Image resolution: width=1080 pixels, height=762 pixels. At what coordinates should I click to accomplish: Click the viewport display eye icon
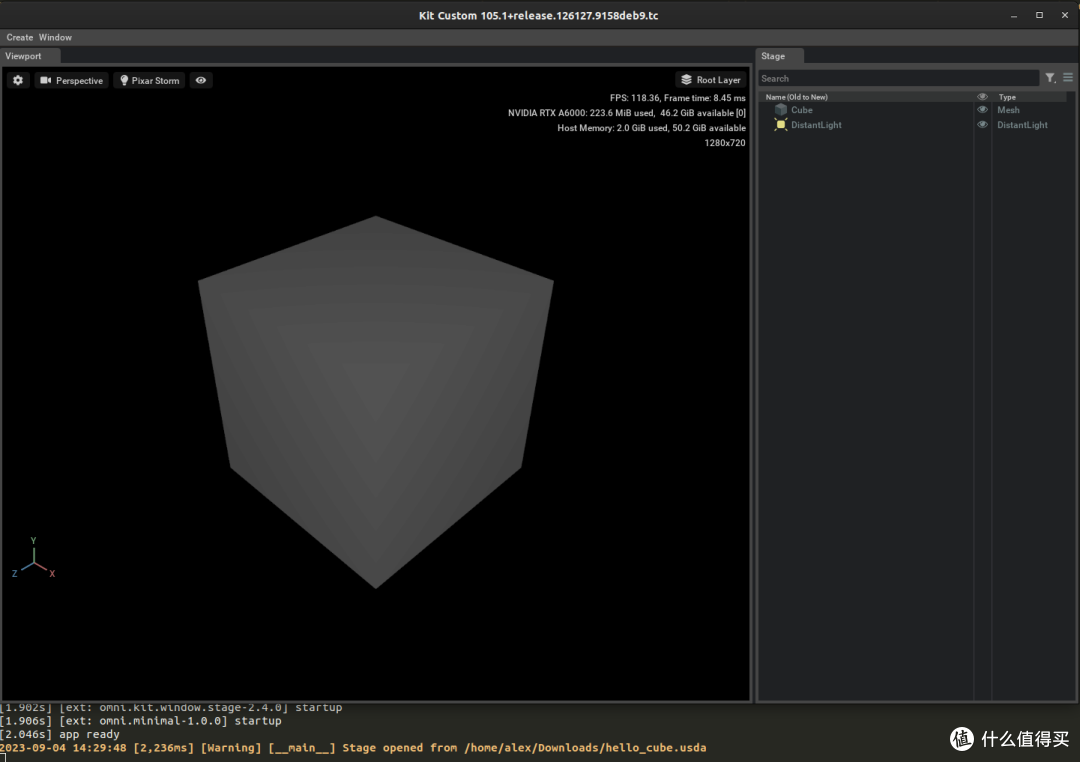201,80
